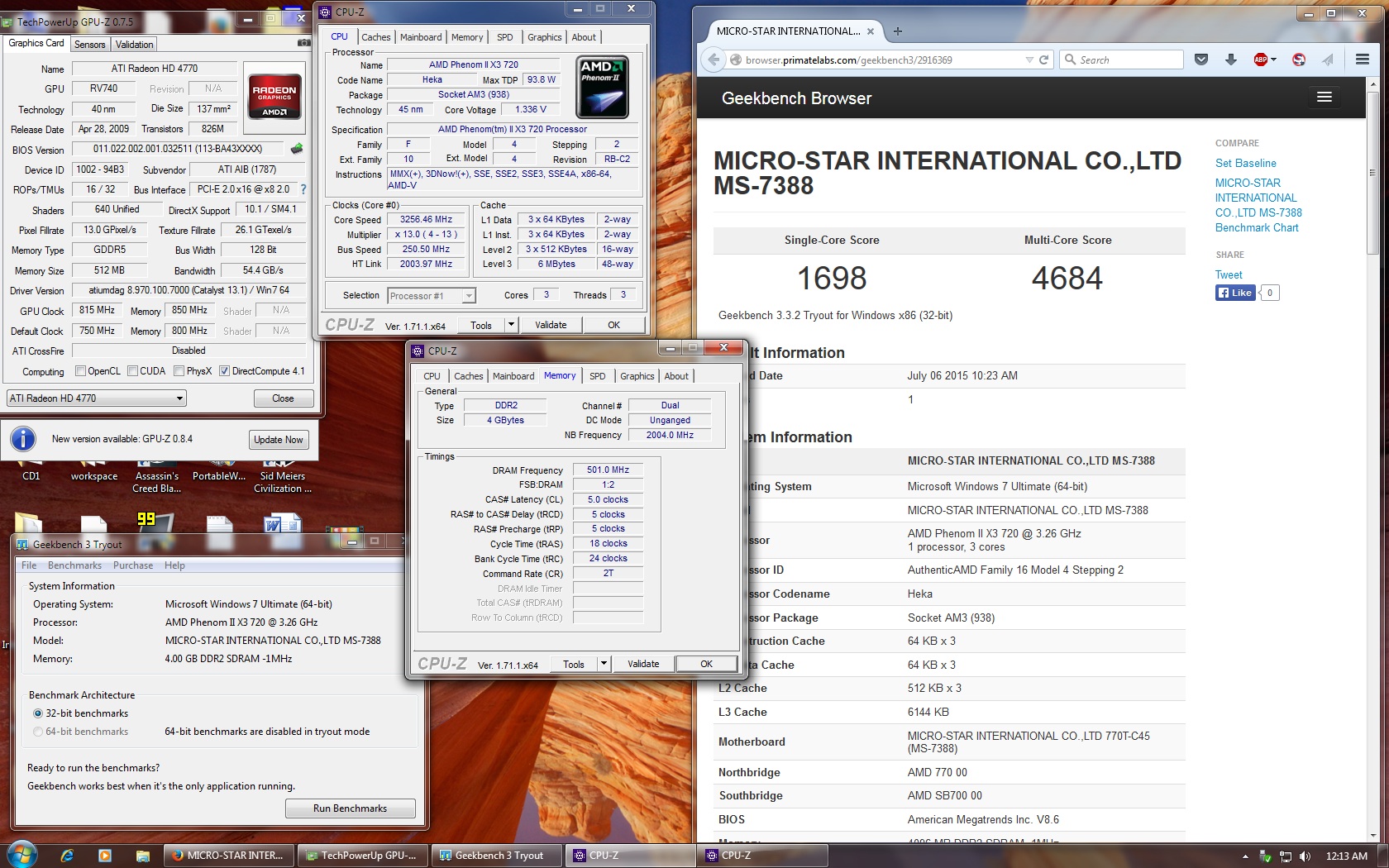The height and width of the screenshot is (868, 1389).
Task: Reload the Geekbench page in the browser
Action: 1043,60
